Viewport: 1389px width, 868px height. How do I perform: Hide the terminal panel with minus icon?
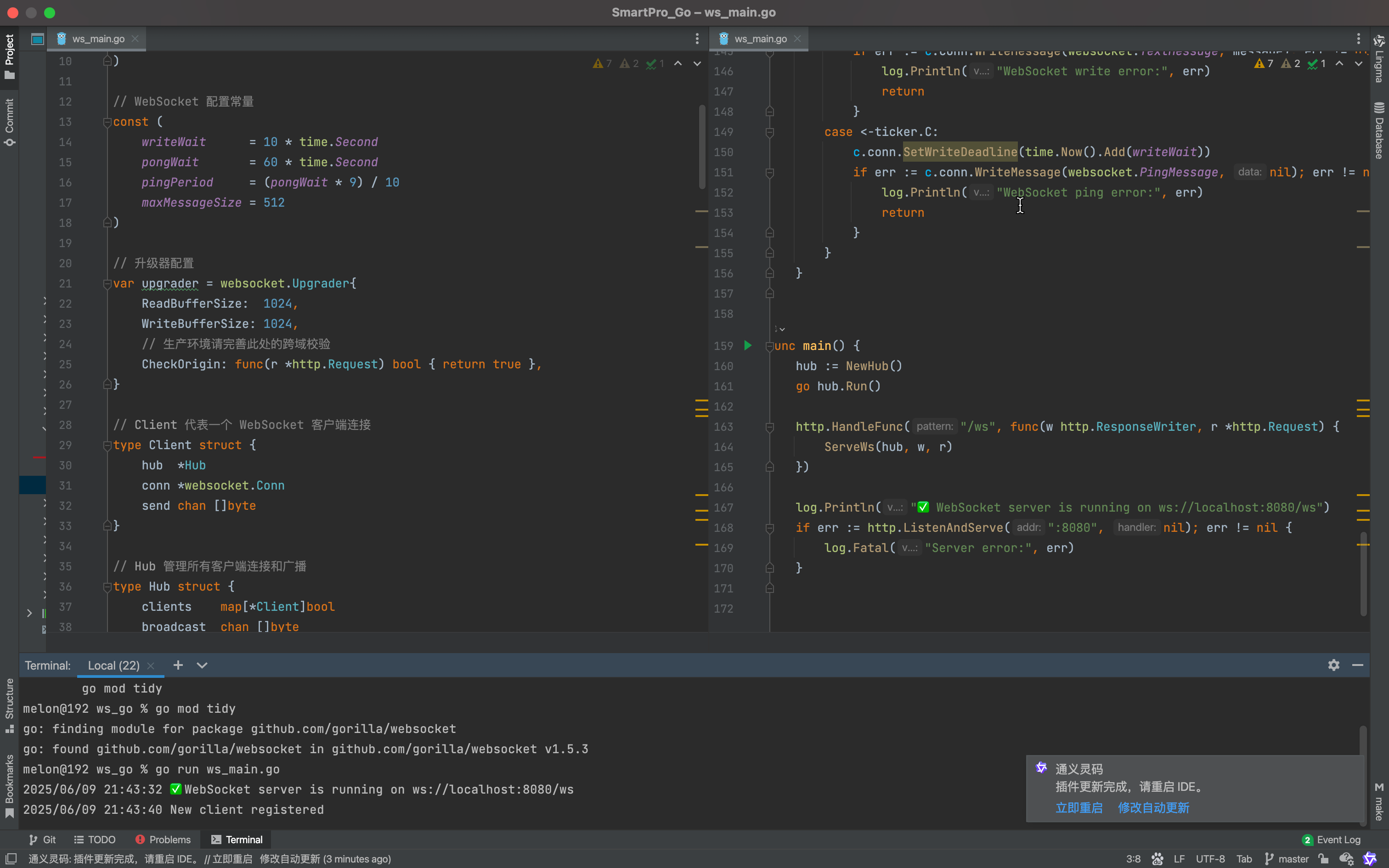click(x=1357, y=665)
